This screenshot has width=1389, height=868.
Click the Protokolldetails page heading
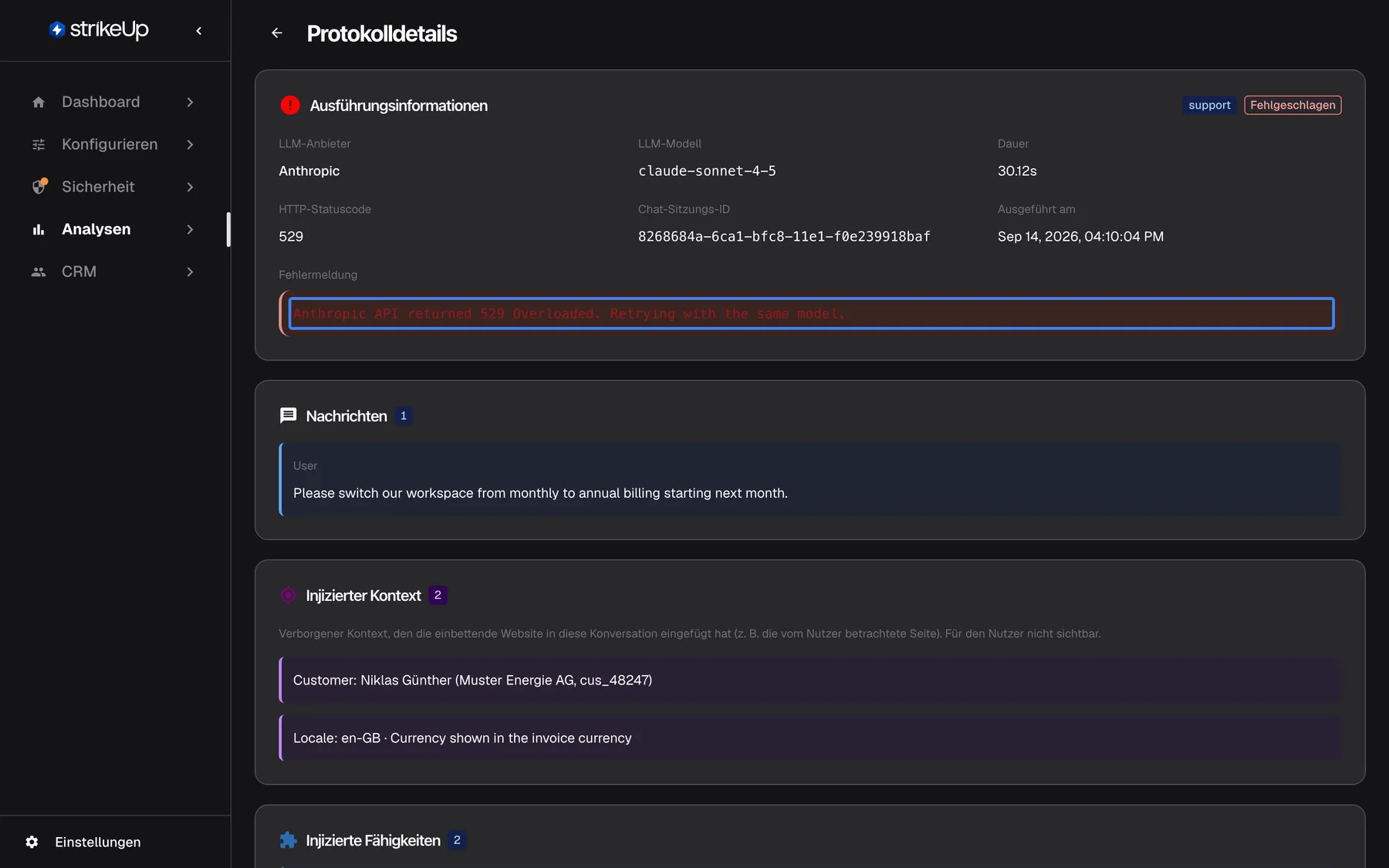(x=382, y=33)
